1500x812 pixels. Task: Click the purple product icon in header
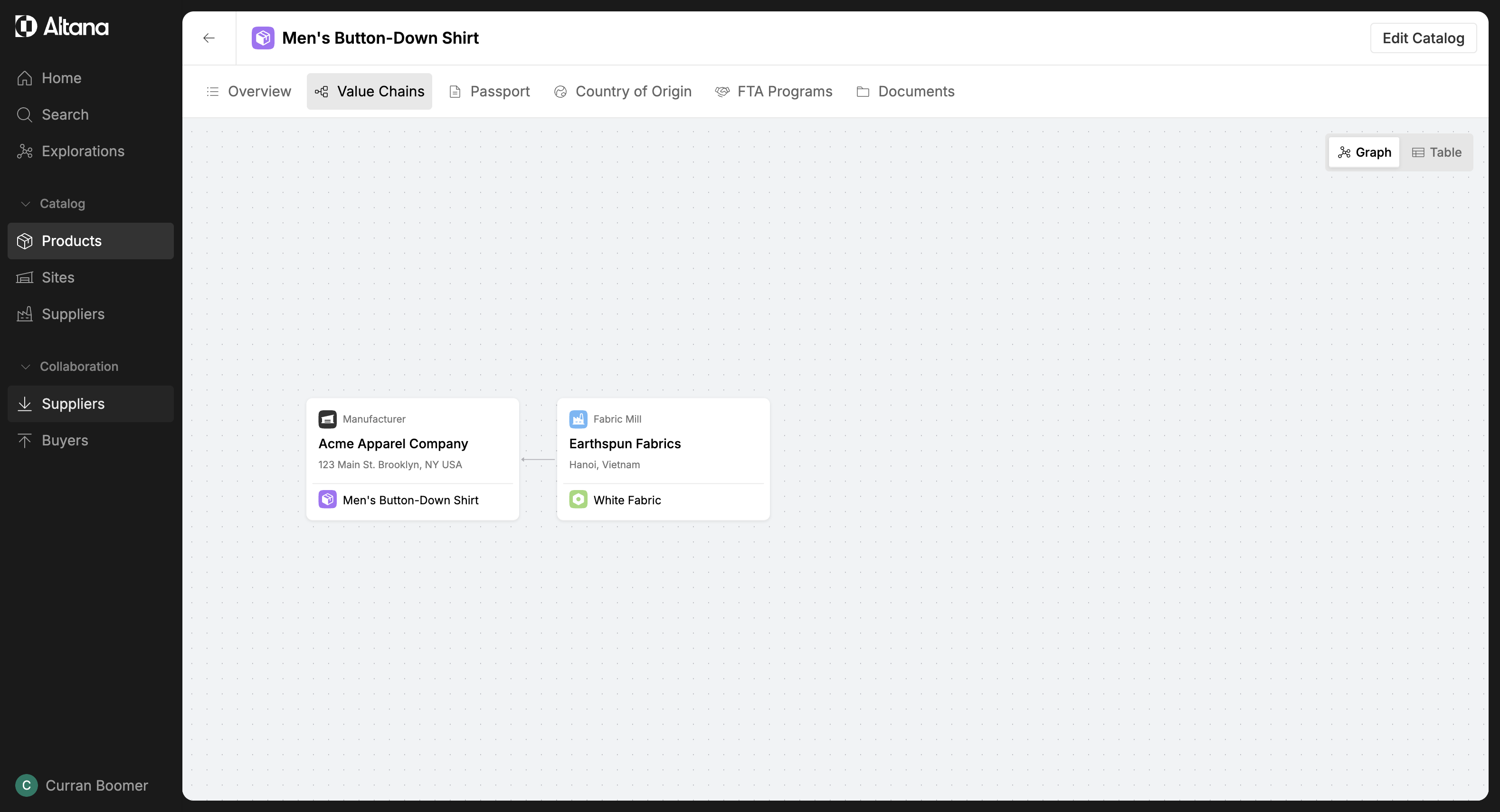tap(263, 38)
